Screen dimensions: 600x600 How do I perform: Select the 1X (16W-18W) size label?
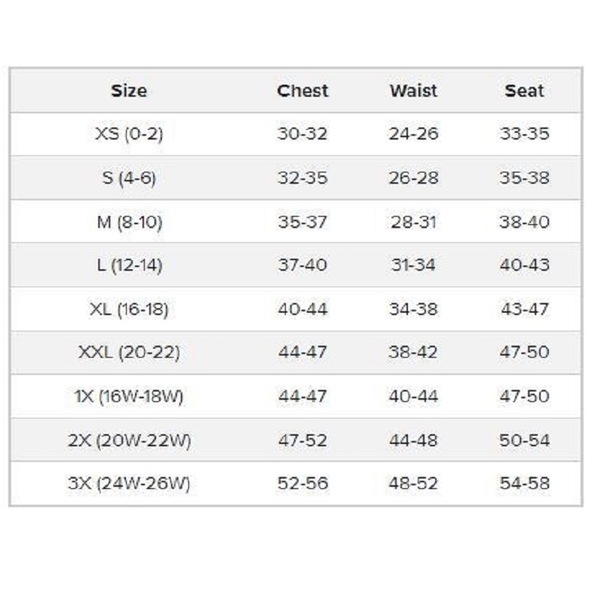pos(129,396)
